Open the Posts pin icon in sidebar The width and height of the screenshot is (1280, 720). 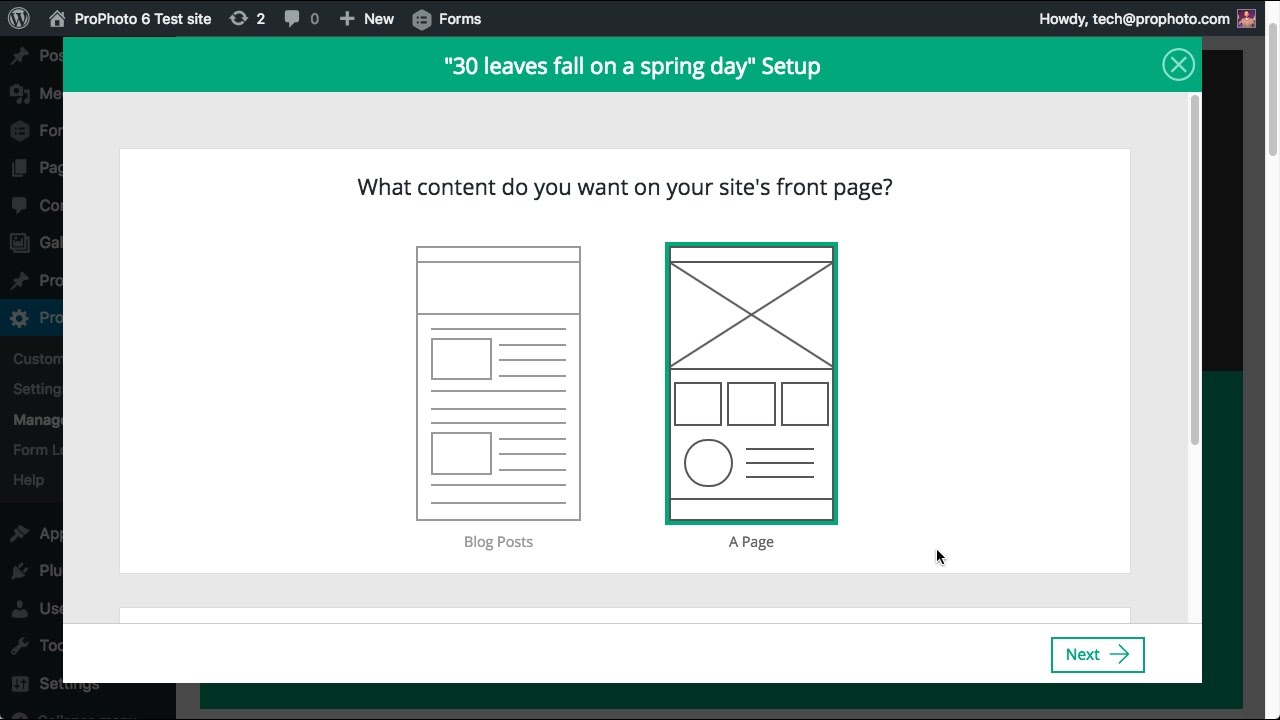click(x=19, y=56)
